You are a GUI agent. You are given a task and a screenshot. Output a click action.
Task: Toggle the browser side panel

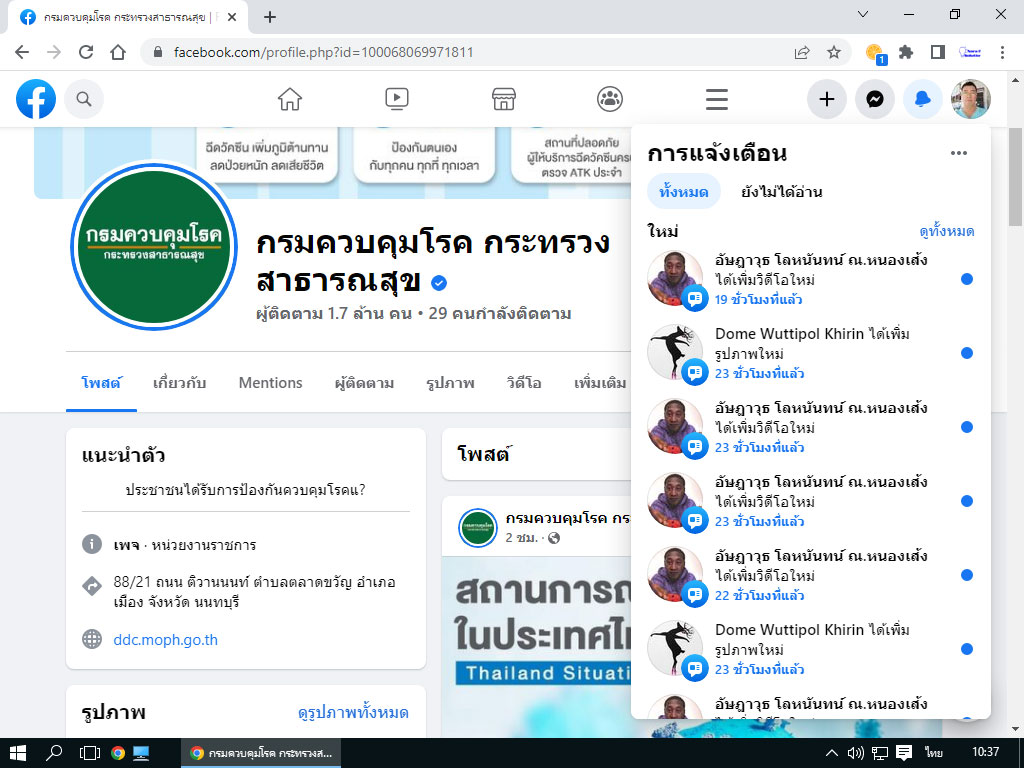(x=938, y=52)
